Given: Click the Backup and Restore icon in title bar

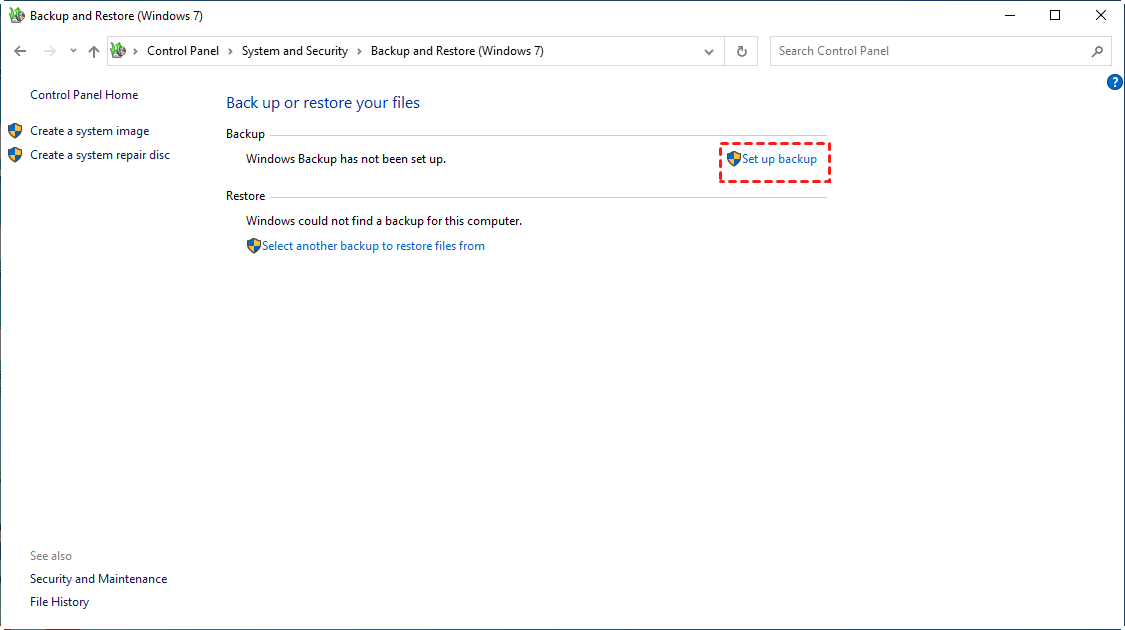Looking at the screenshot, I should (16, 15).
